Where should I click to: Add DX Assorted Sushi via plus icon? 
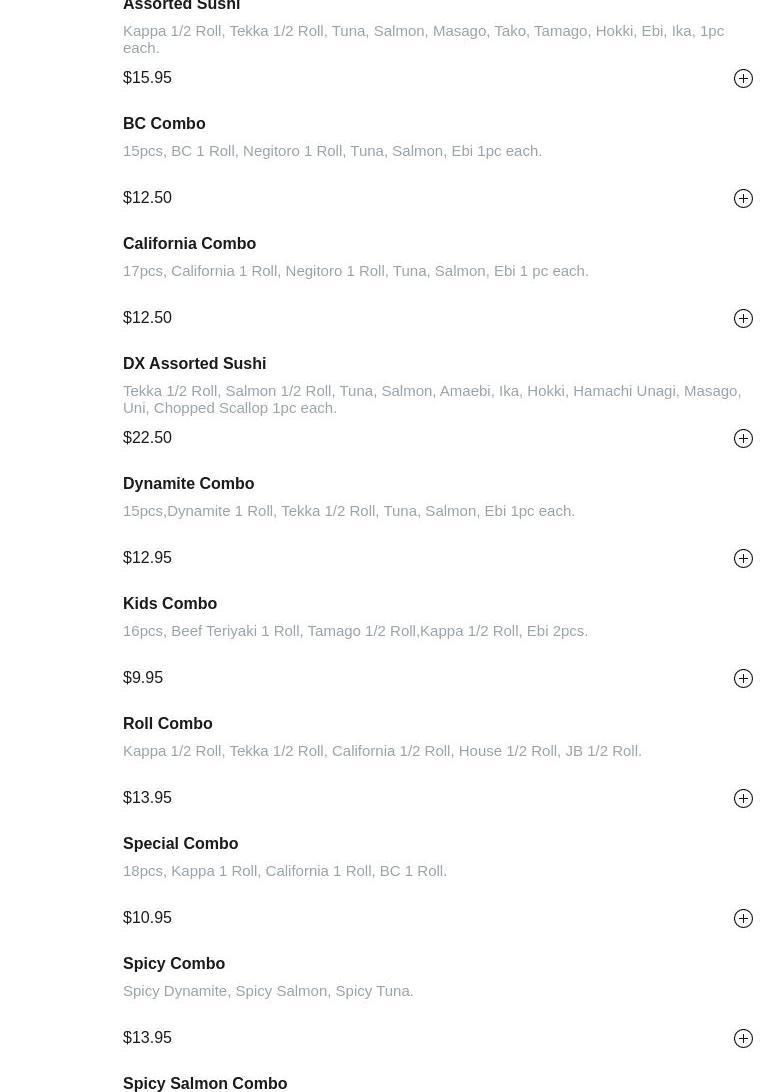[743, 438]
